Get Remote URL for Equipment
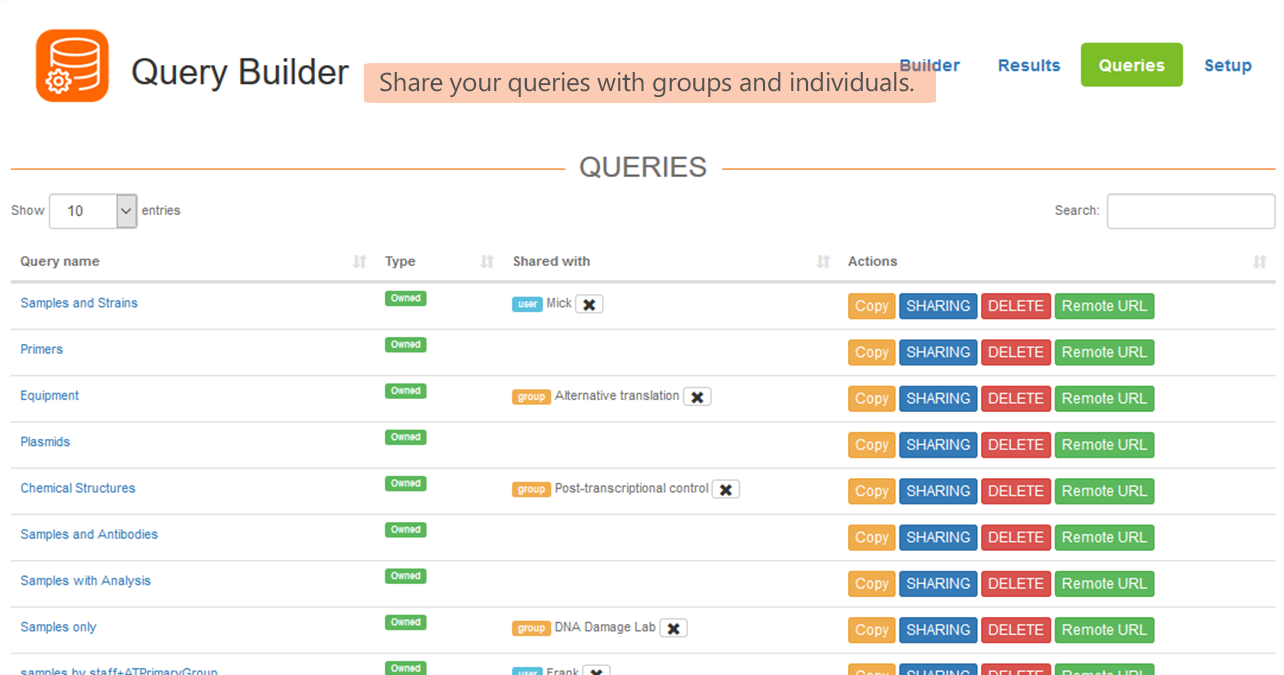The width and height of the screenshot is (1284, 675). [1104, 398]
